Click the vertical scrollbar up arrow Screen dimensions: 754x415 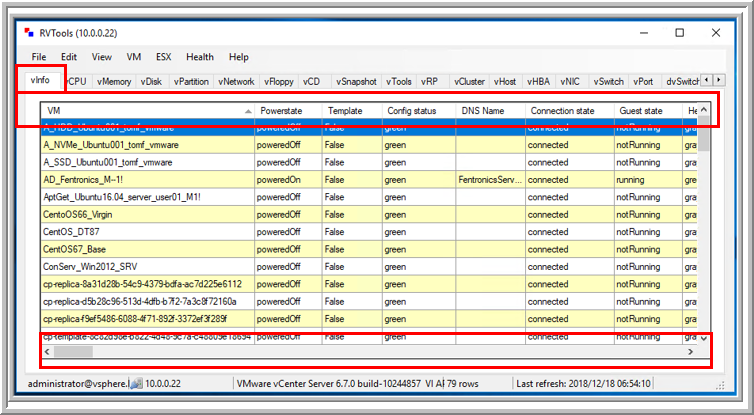pyautogui.click(x=703, y=110)
